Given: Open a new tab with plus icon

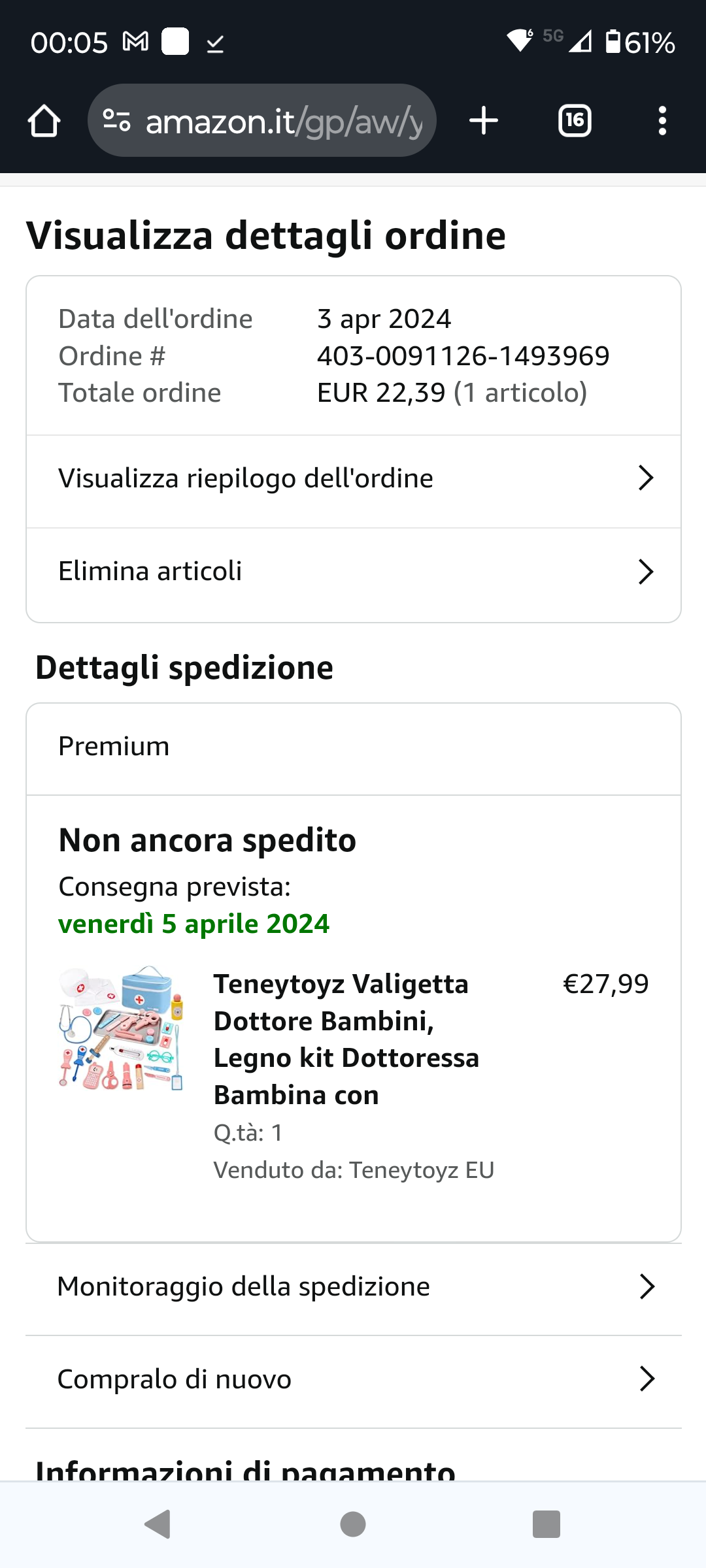Looking at the screenshot, I should pyautogui.click(x=484, y=122).
